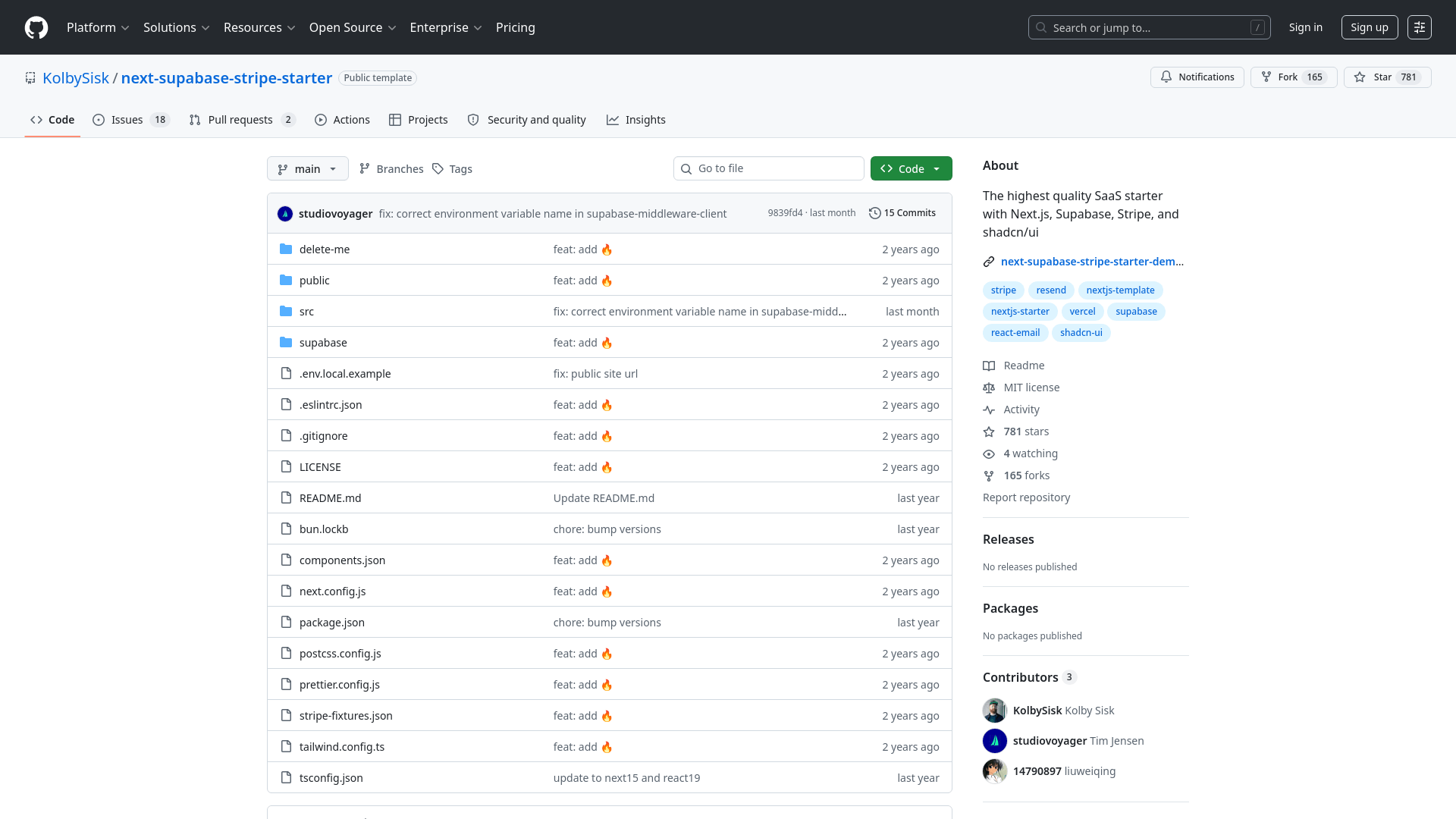Open the green Code clone dropdown

[x=912, y=168]
